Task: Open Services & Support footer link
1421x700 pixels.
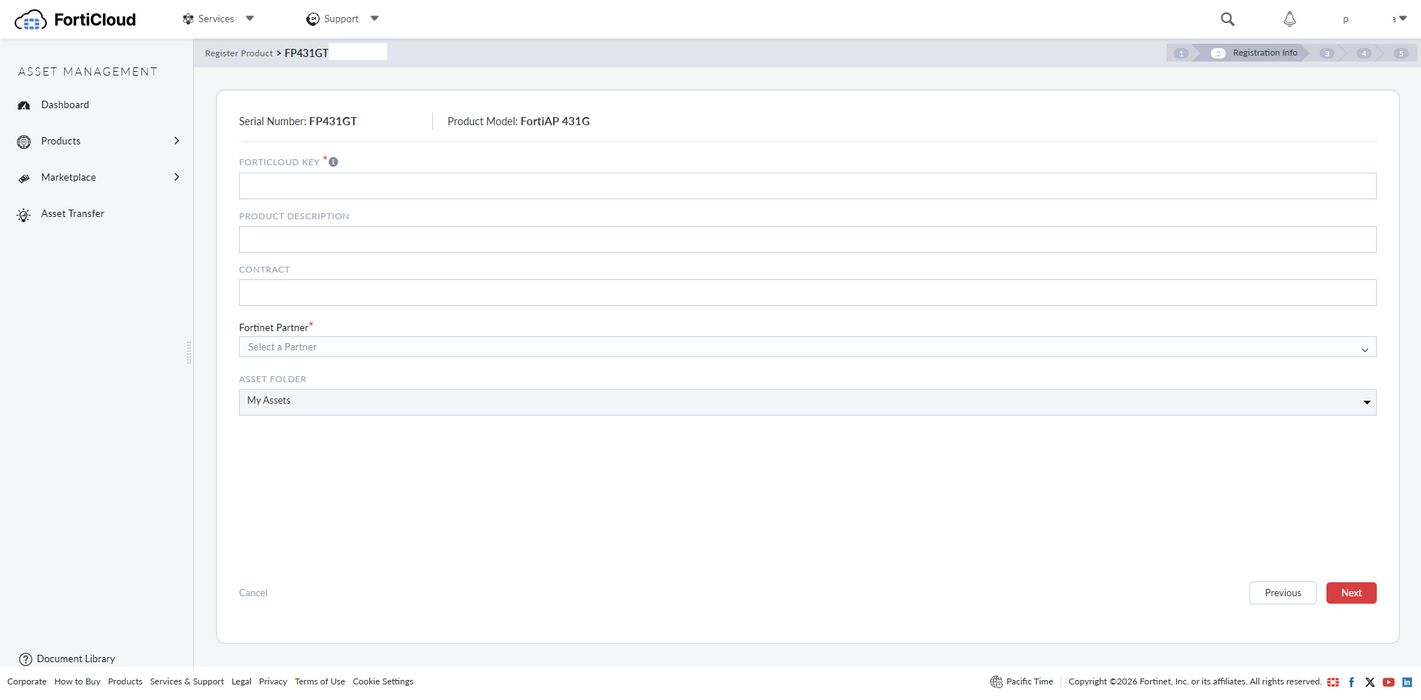Action: [187, 682]
